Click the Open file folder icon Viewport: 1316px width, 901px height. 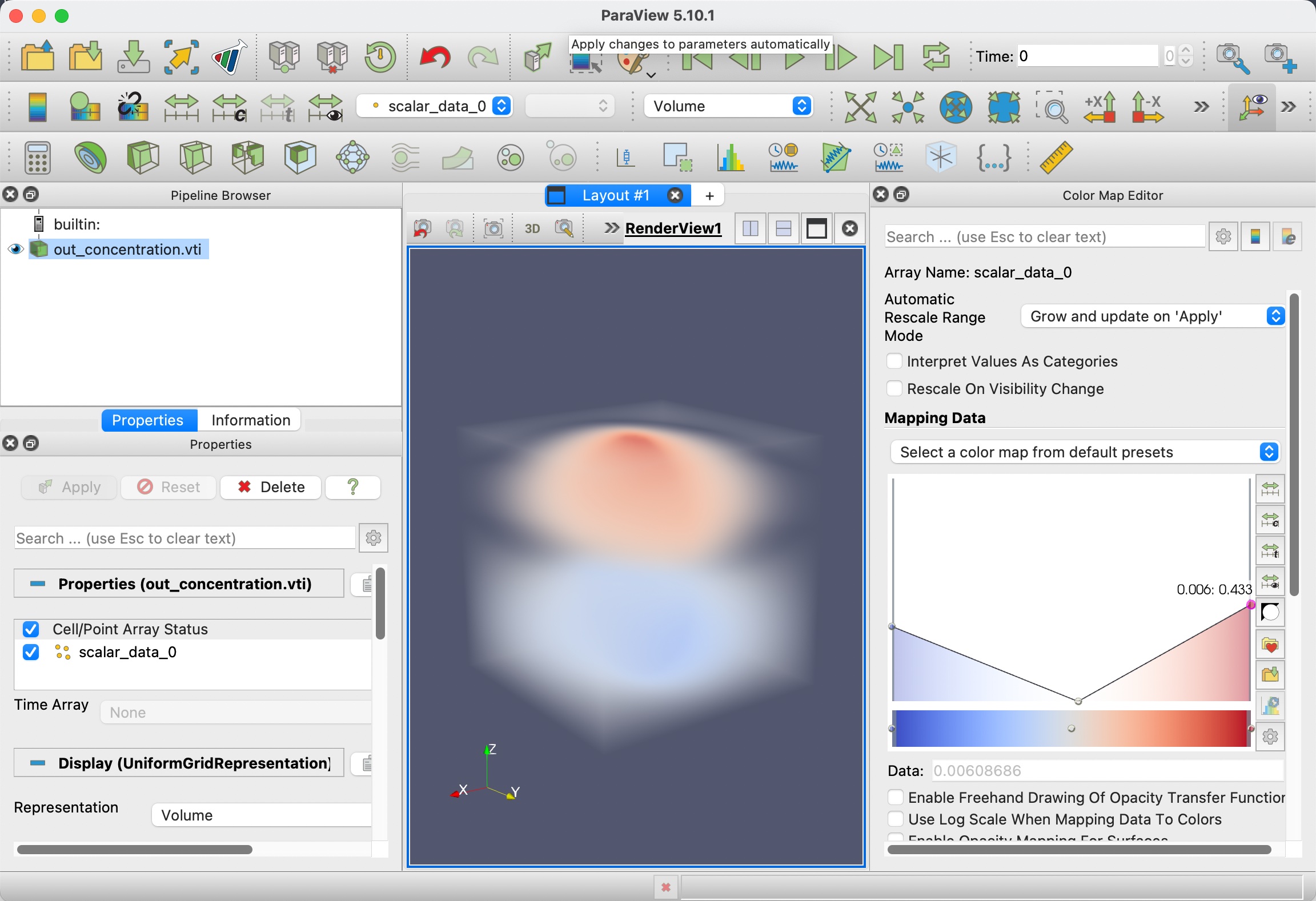coord(37,57)
